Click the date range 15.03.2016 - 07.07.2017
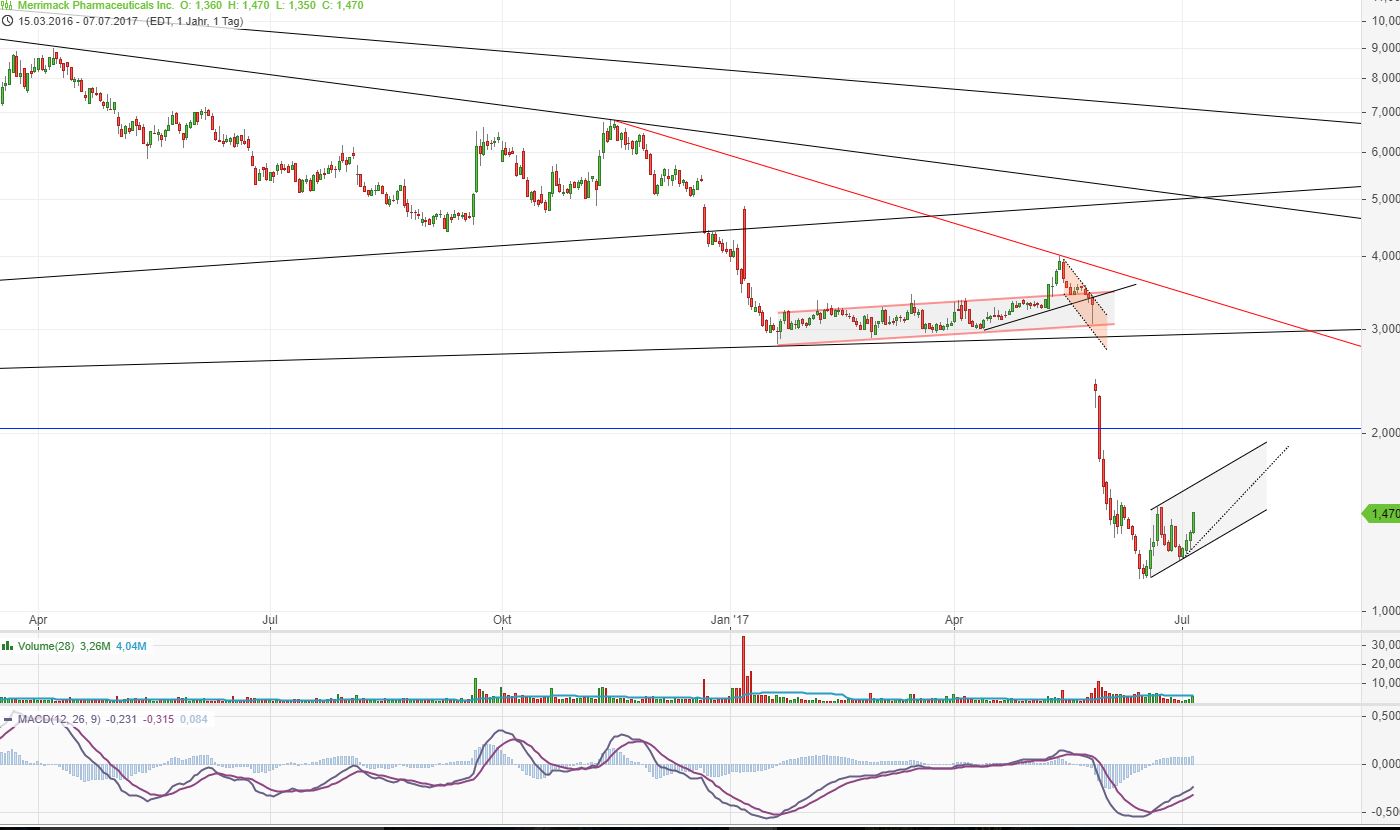 77,21
